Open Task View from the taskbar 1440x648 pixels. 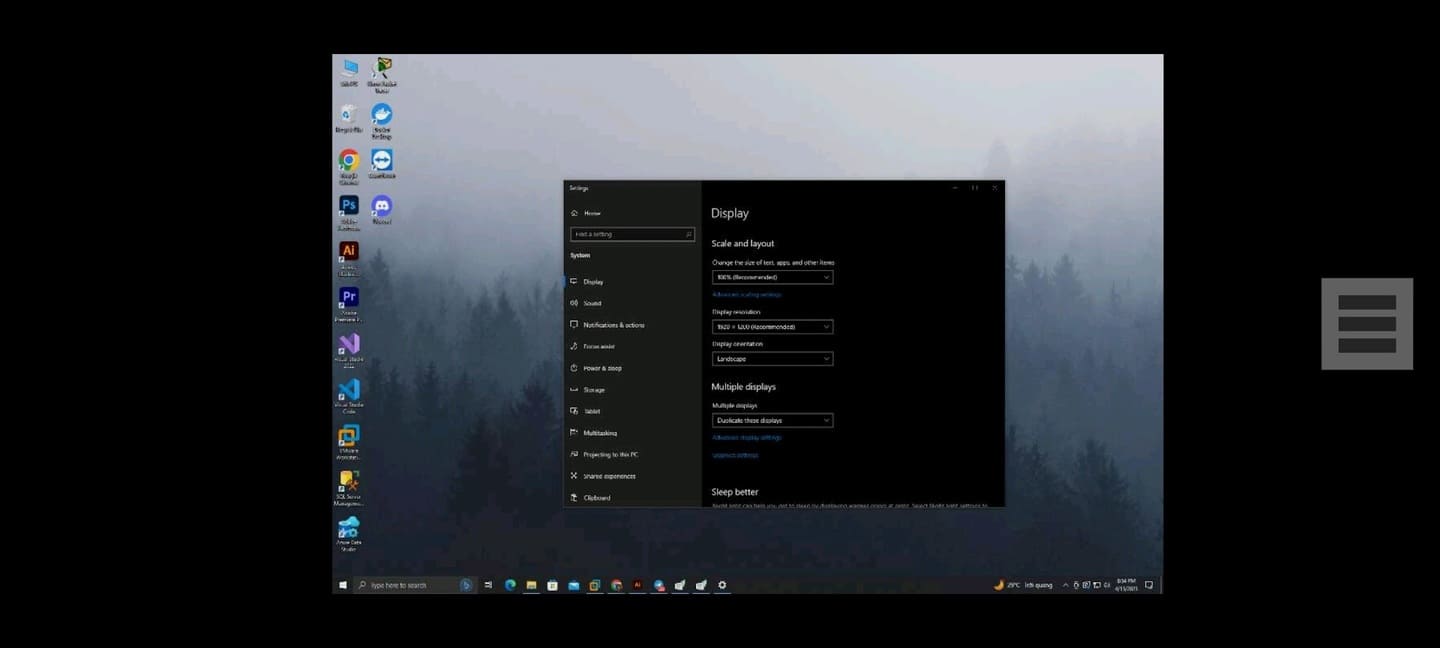coord(488,585)
